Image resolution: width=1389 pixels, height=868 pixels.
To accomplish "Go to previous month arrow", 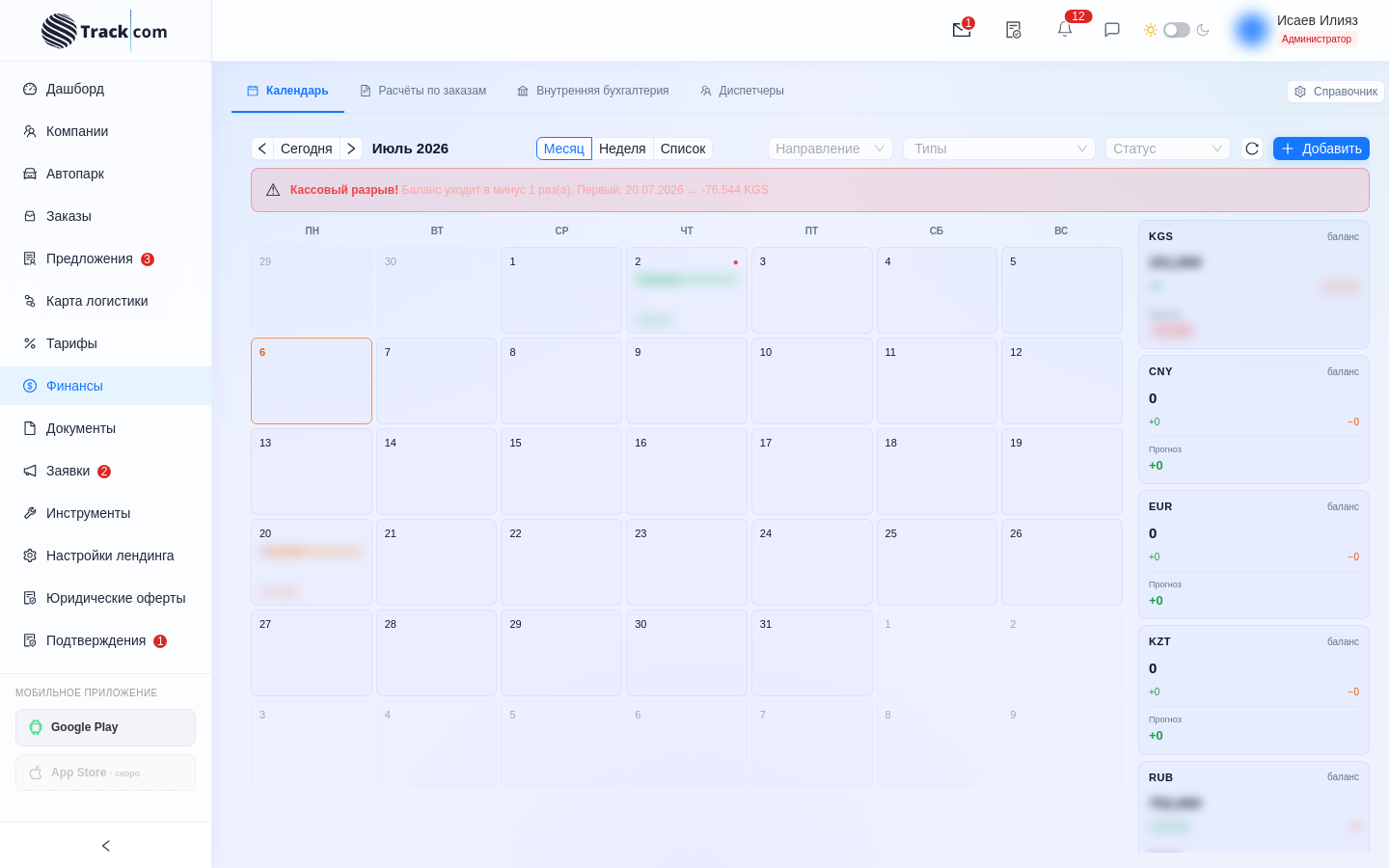I will coord(262,149).
